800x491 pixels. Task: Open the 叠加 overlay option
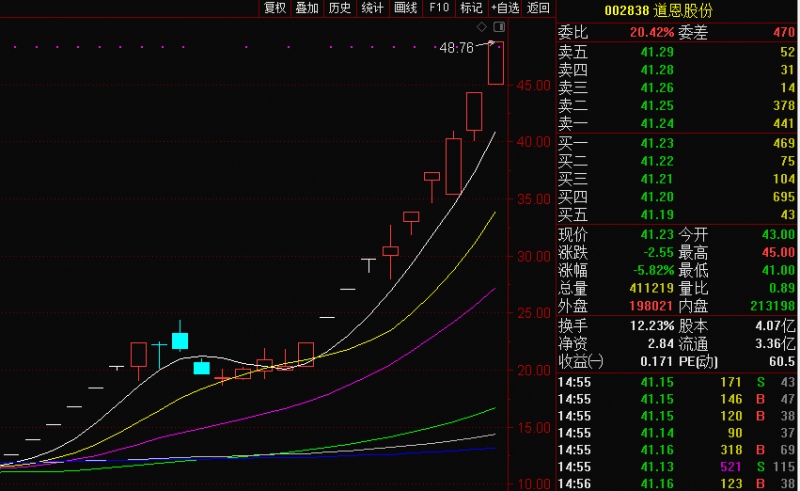tap(307, 8)
